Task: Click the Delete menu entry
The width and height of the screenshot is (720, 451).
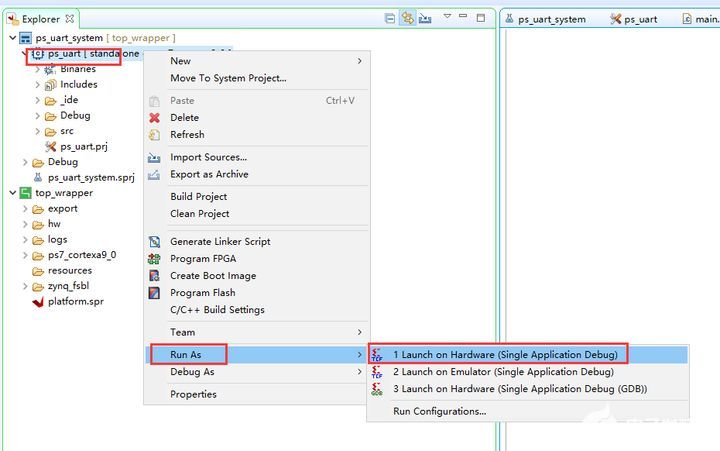Action: click(257, 118)
